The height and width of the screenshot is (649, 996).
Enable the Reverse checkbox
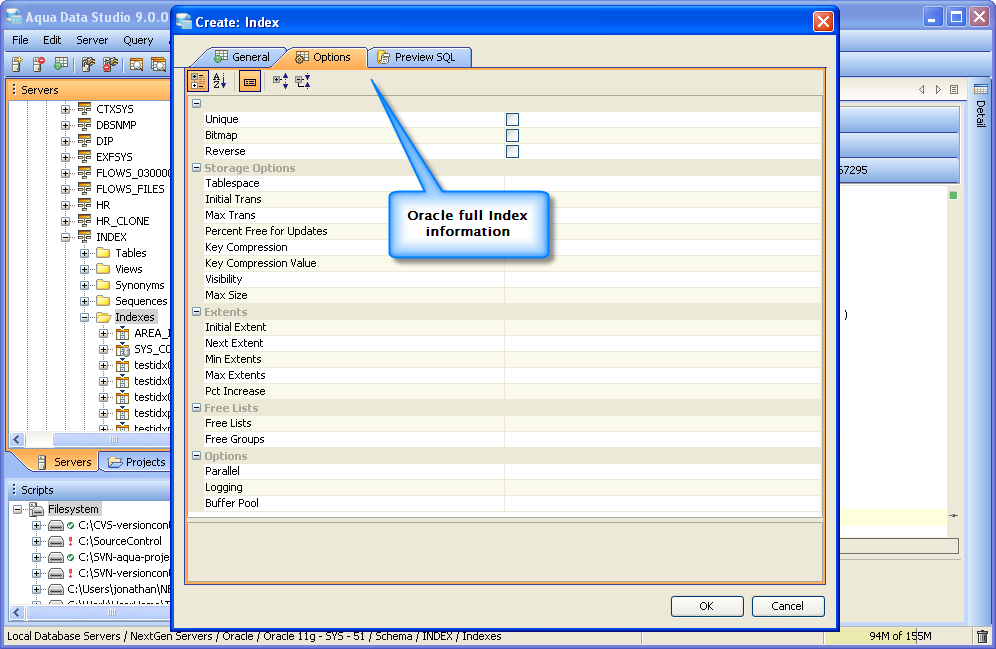[512, 151]
